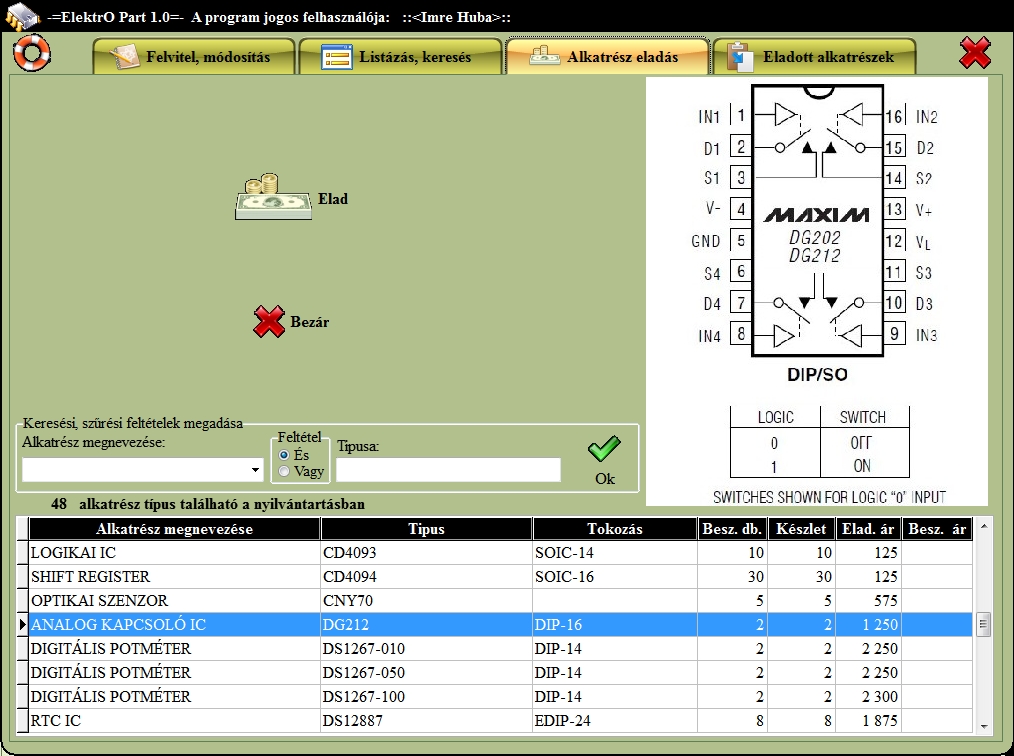Screen dimensions: 1014x756
Task: Click the lifebuoy help icon
Action: coord(32,53)
